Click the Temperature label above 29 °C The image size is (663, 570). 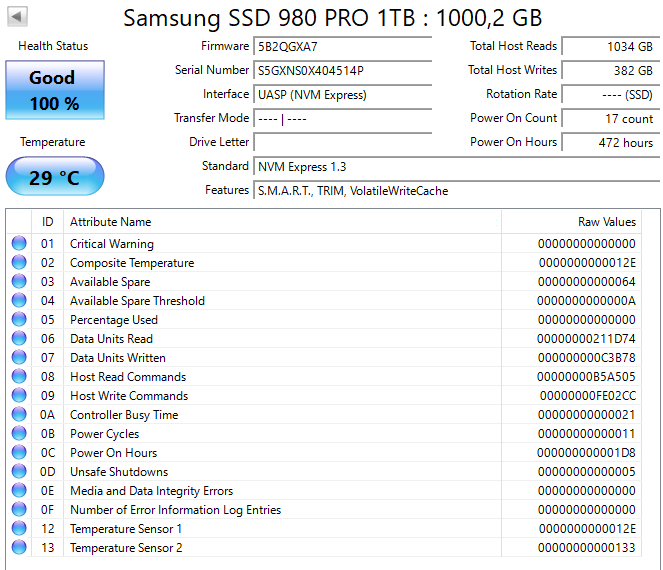click(52, 142)
